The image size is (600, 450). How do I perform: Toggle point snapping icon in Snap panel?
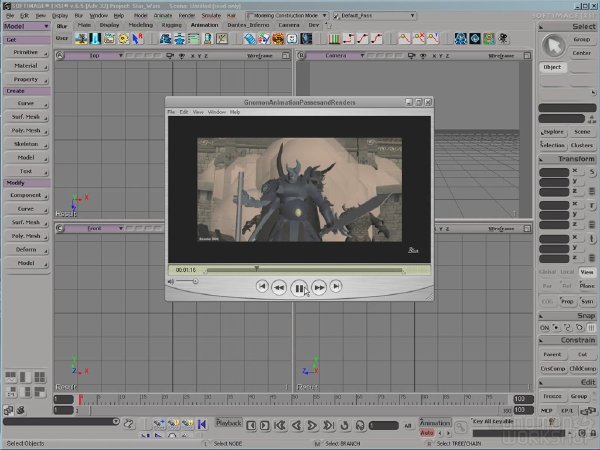click(556, 328)
